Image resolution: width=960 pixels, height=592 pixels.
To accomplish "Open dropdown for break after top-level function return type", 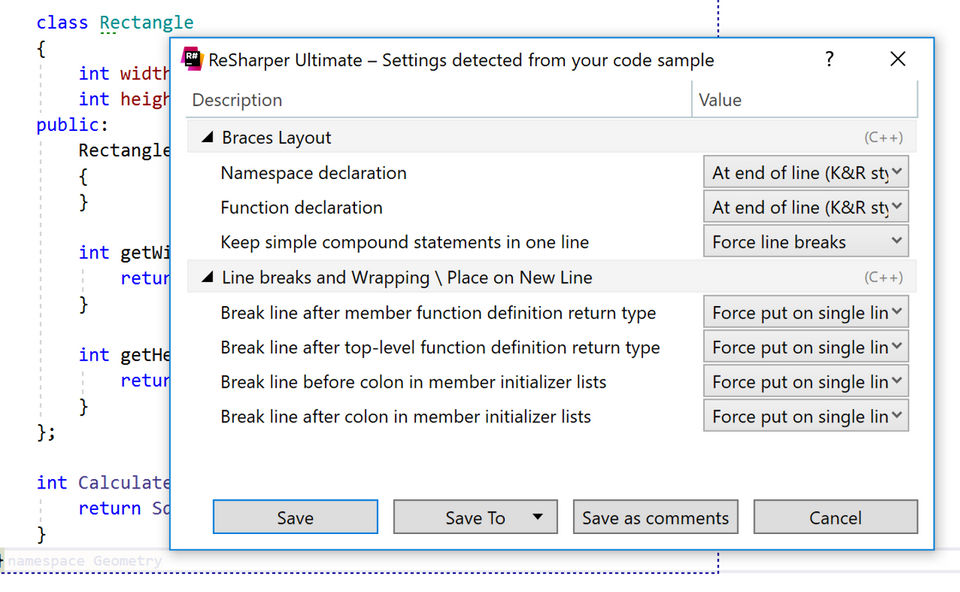I will click(806, 348).
